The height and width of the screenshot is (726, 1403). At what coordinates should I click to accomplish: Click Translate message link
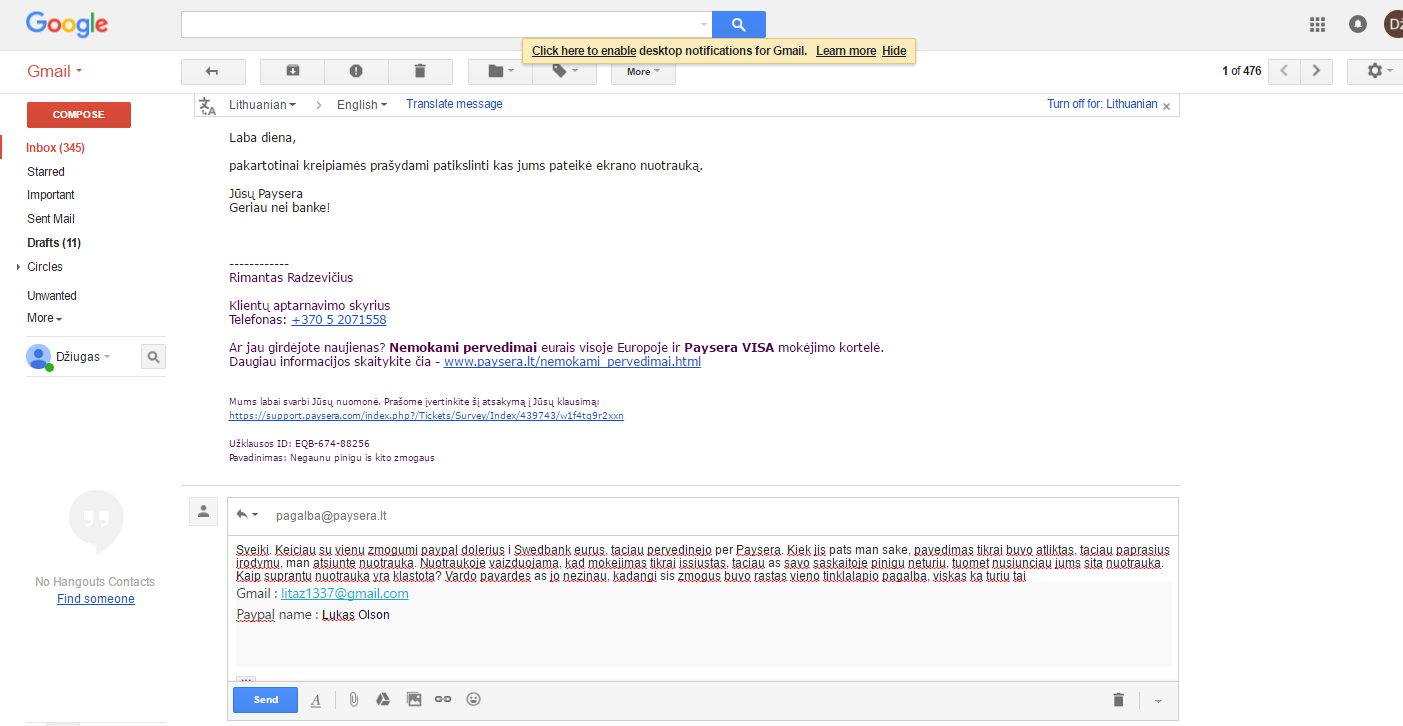pyautogui.click(x=454, y=104)
